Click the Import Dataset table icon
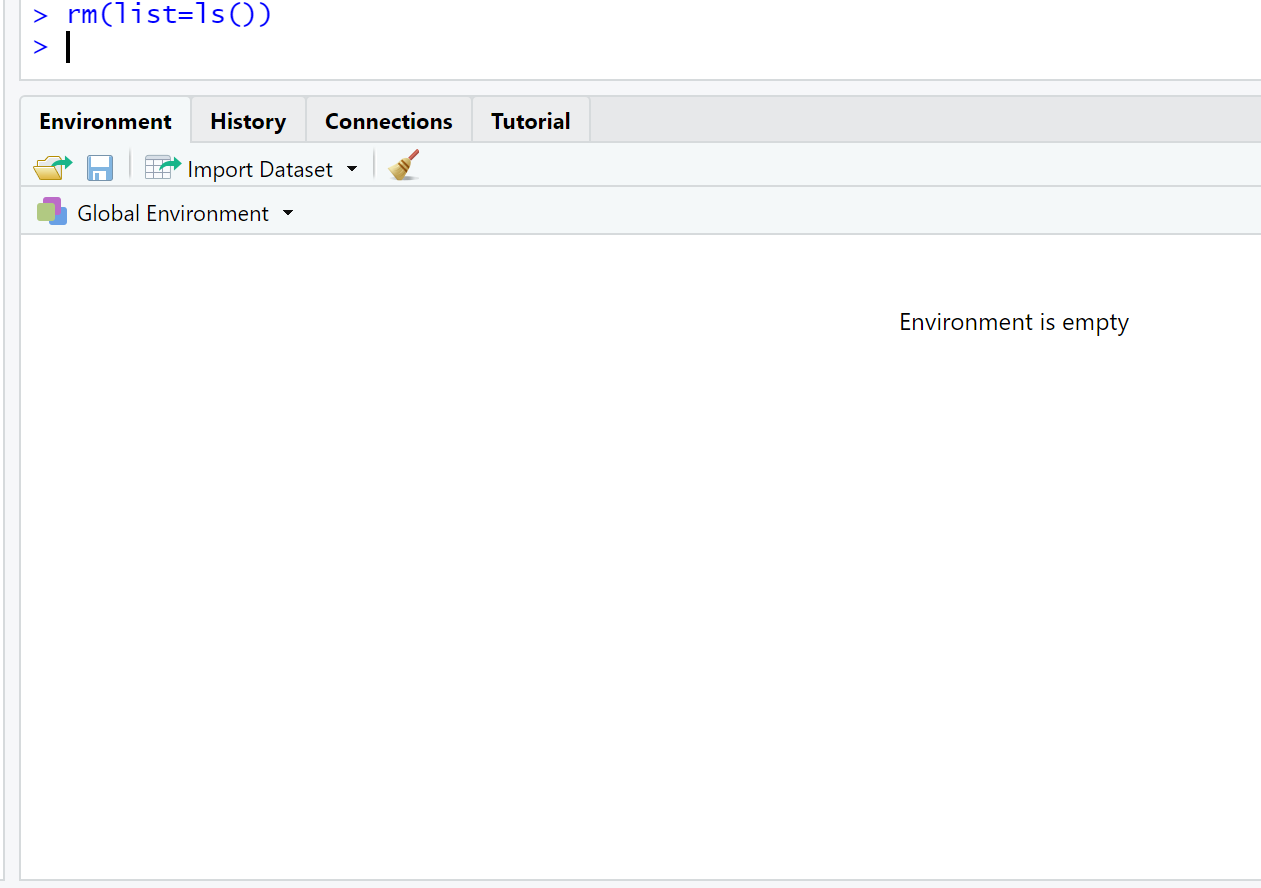1261x888 pixels. pyautogui.click(x=163, y=167)
